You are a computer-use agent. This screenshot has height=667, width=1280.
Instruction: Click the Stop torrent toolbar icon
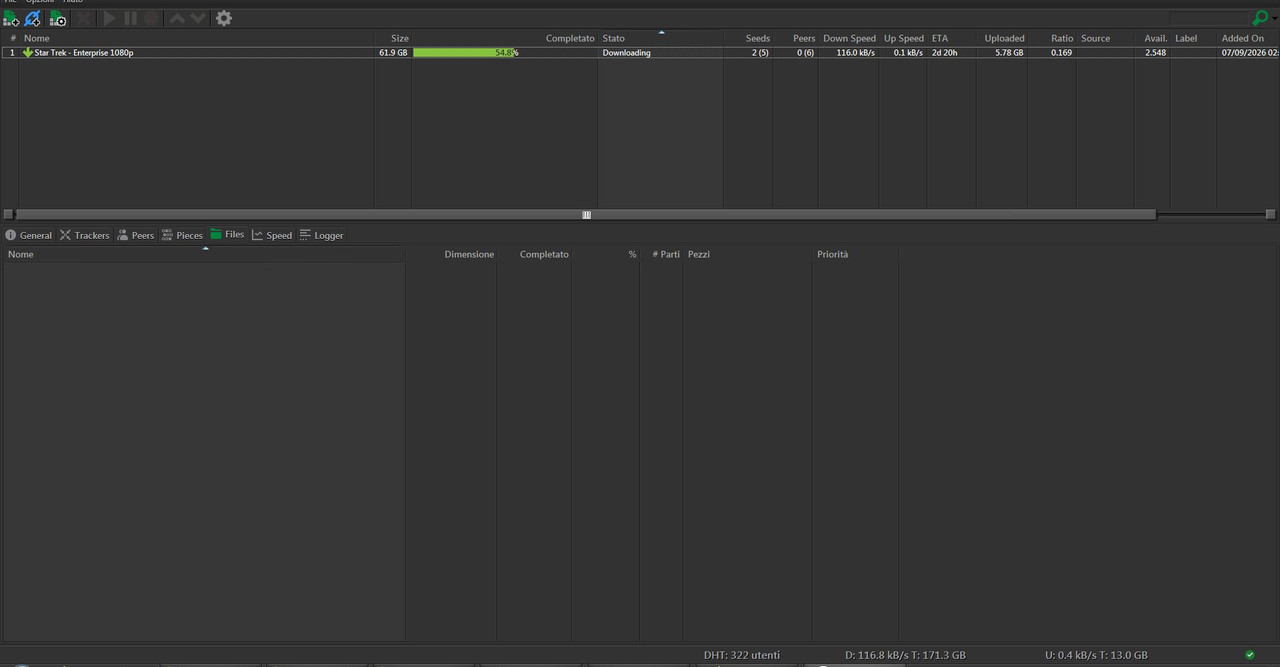point(151,18)
